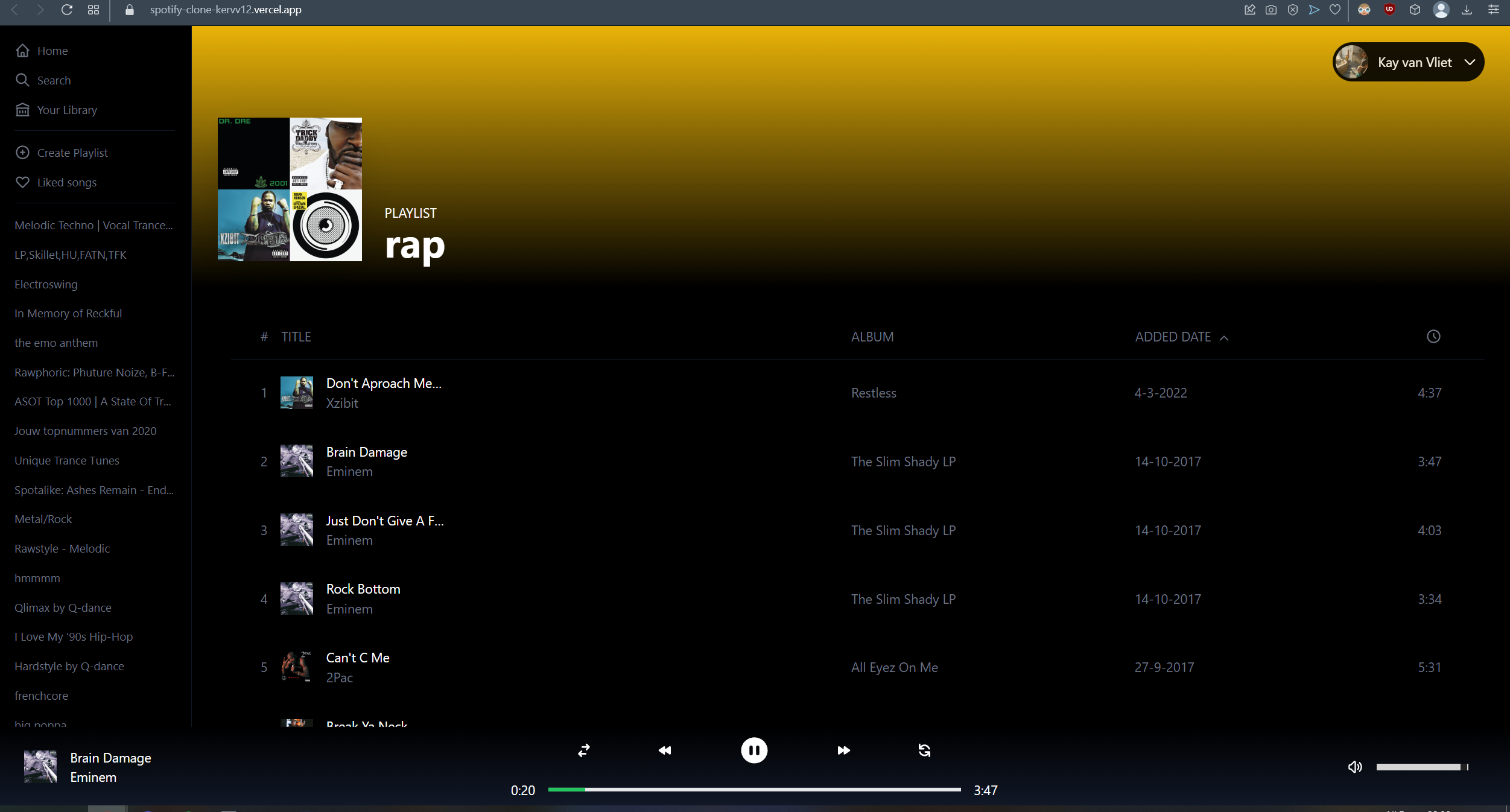
Task: Mute the volume with the speaker icon
Action: point(1354,766)
